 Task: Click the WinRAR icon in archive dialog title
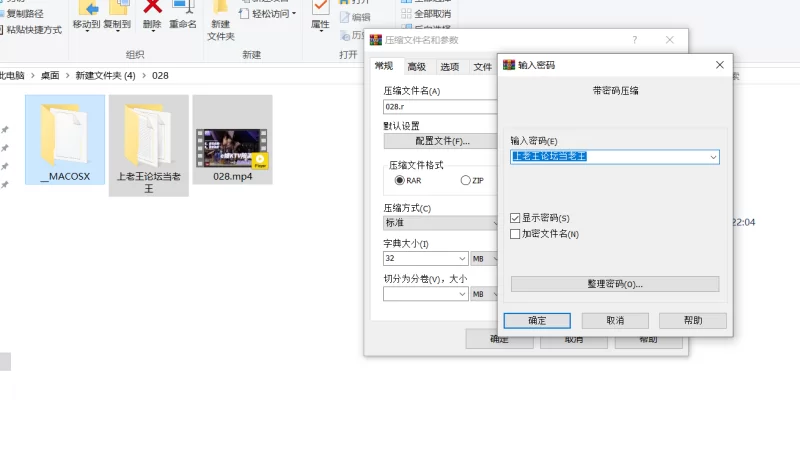click(376, 40)
